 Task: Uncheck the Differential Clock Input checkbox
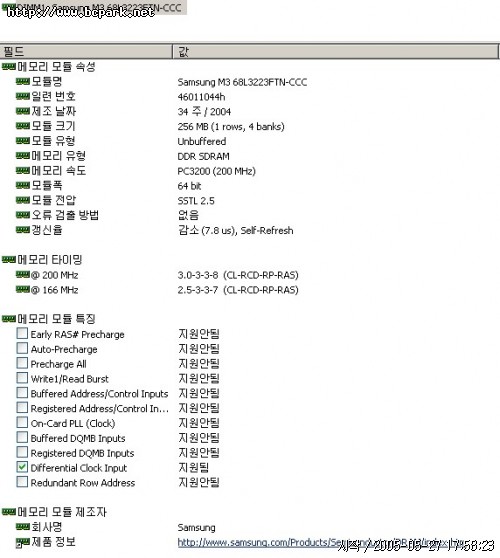click(x=22, y=467)
